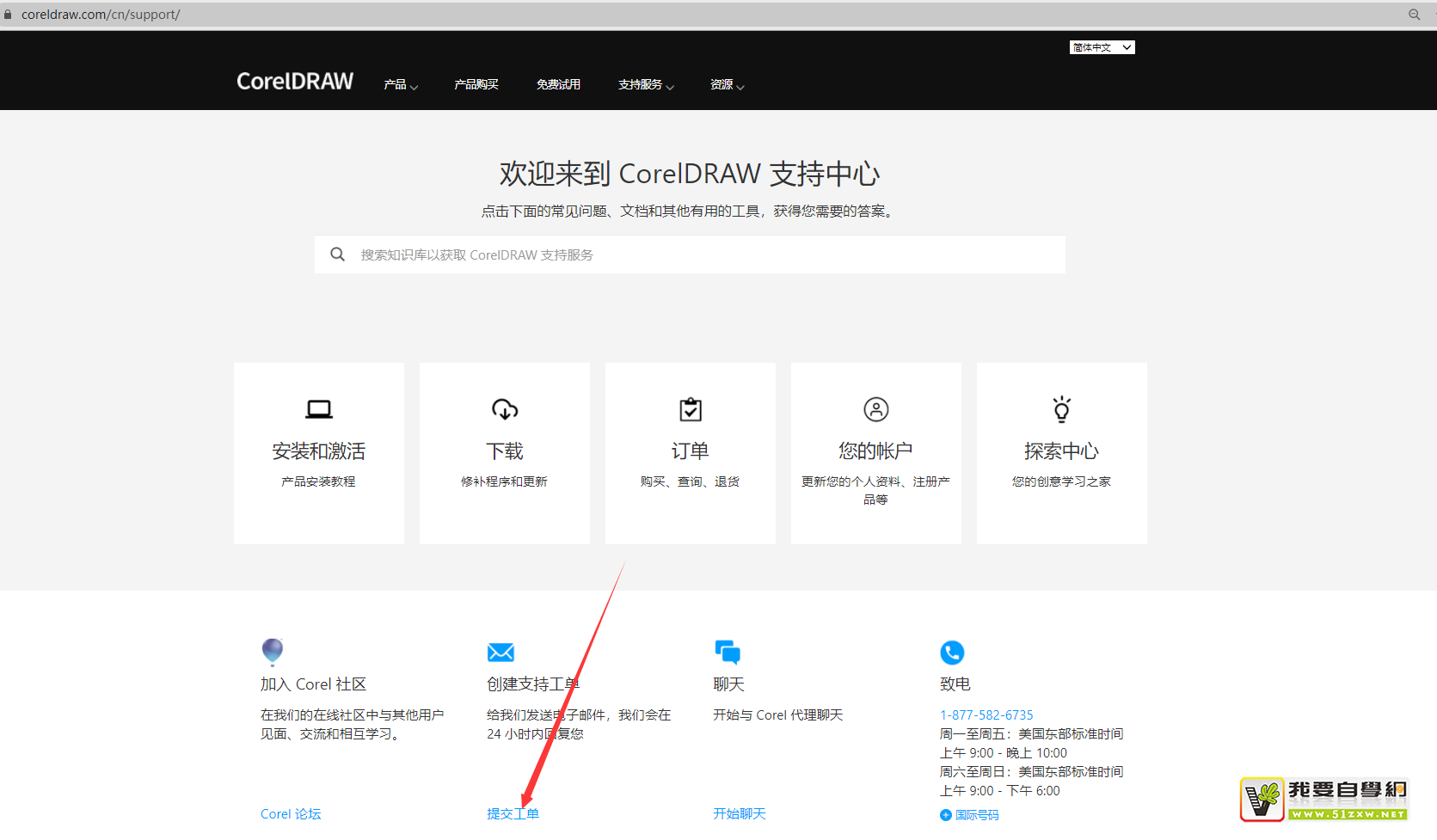Viewport: 1437px width, 840px height.
Task: Expand the 产品 navigation menu
Action: tap(401, 84)
